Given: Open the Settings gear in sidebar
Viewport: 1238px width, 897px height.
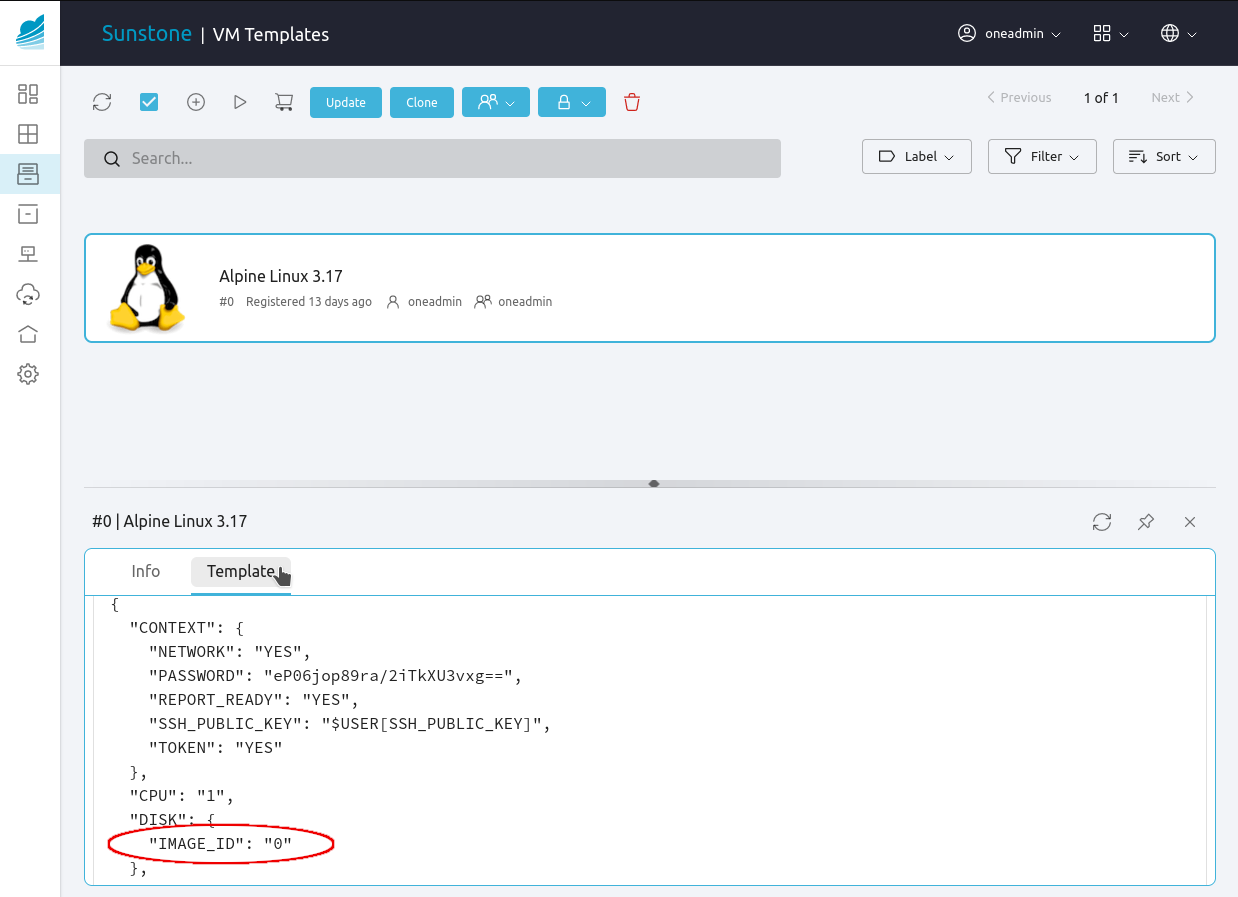Looking at the screenshot, I should click(28, 374).
